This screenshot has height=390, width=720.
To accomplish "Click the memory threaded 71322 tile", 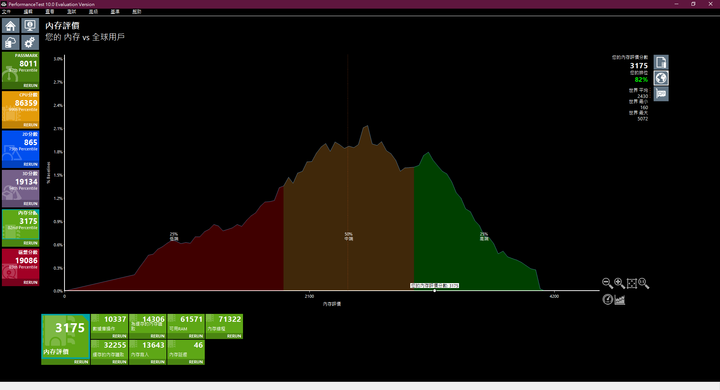I will coord(224,326).
